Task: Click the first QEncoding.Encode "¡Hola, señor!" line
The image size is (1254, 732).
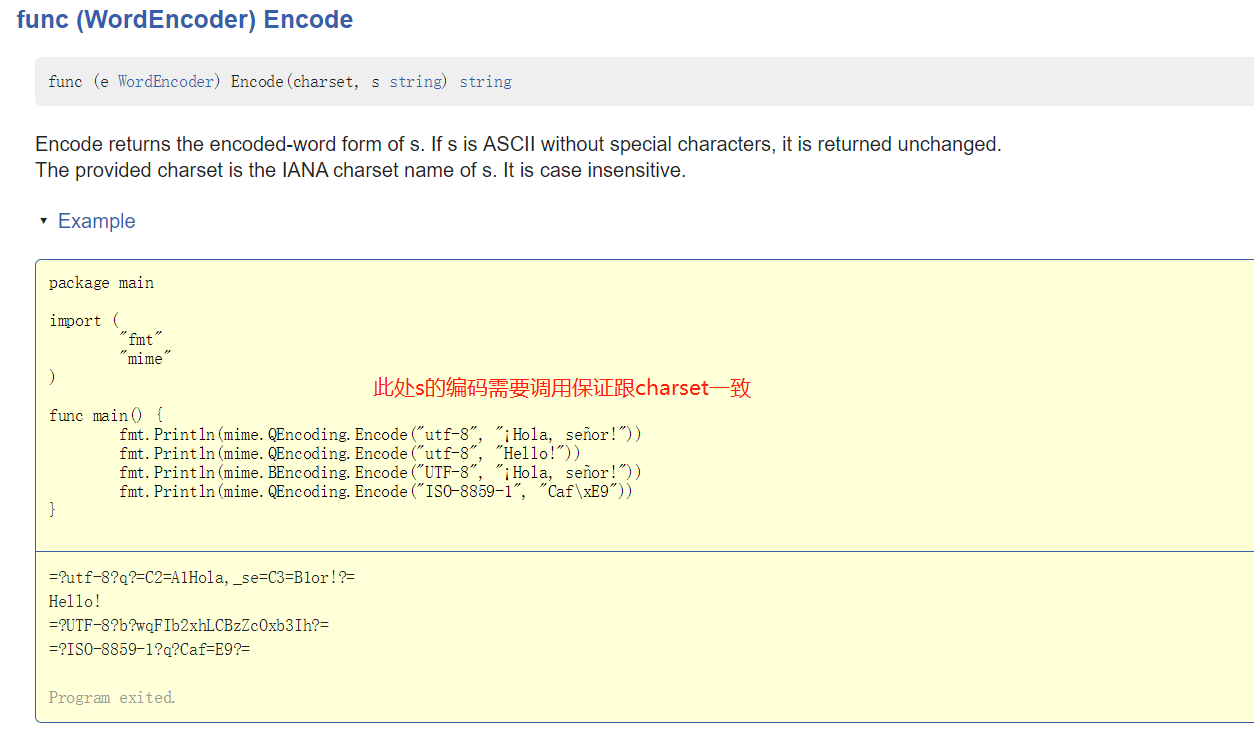Action: [380, 435]
